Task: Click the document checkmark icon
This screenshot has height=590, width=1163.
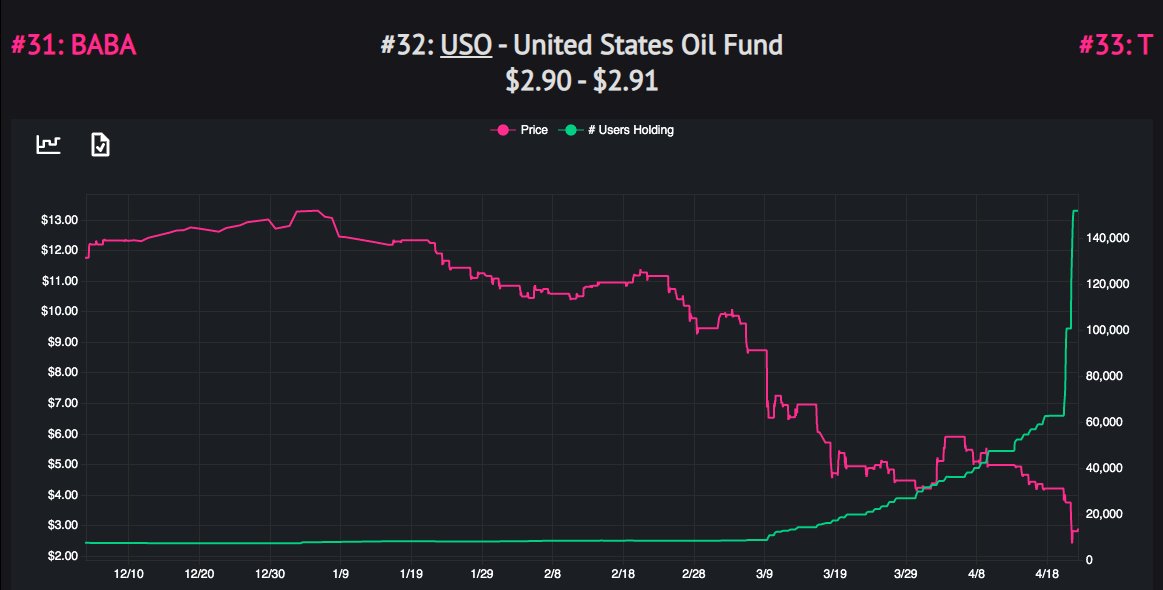Action: (x=100, y=145)
